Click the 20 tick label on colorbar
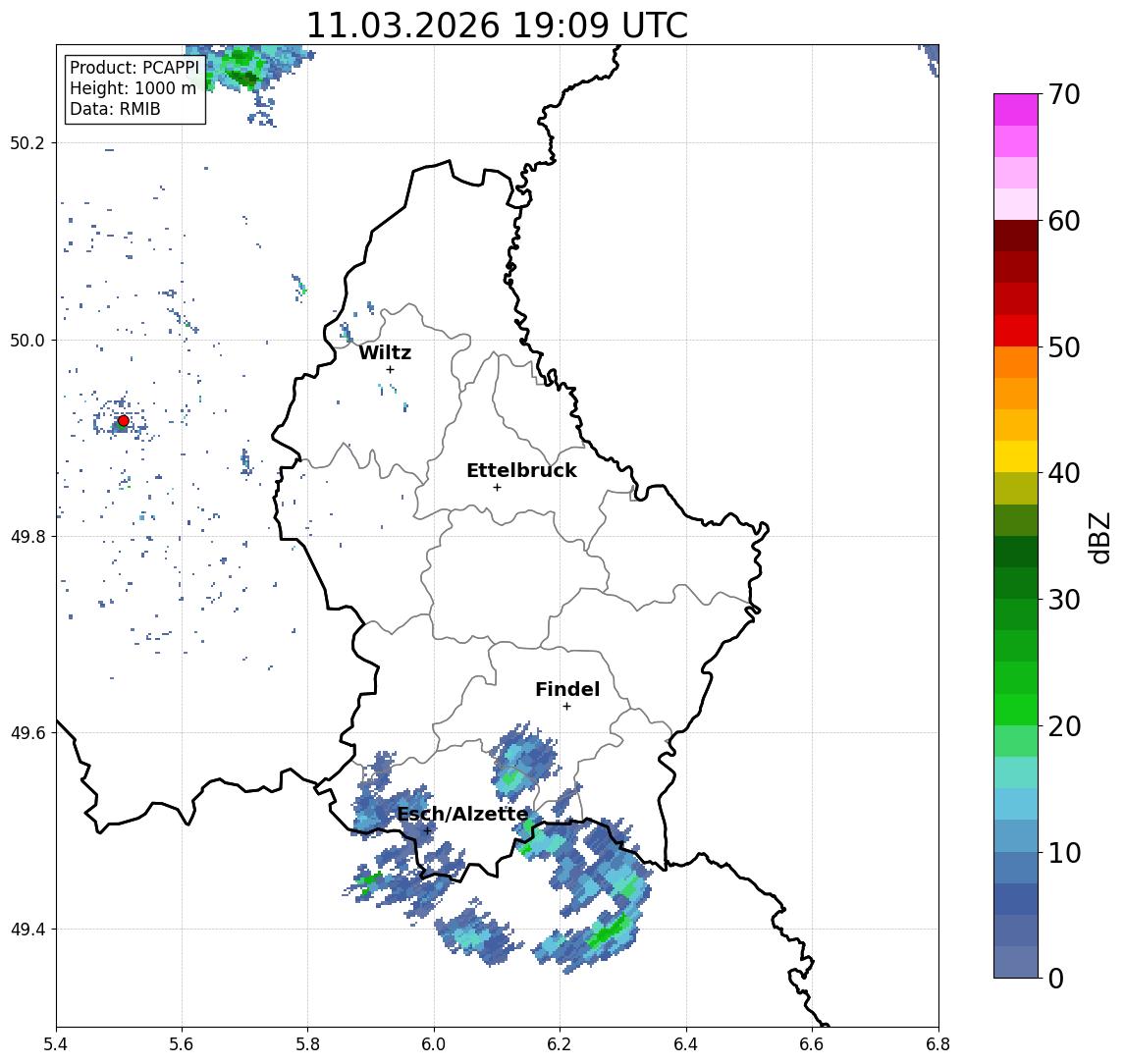This screenshot has width=1124, height=1064. pyautogui.click(x=1064, y=725)
